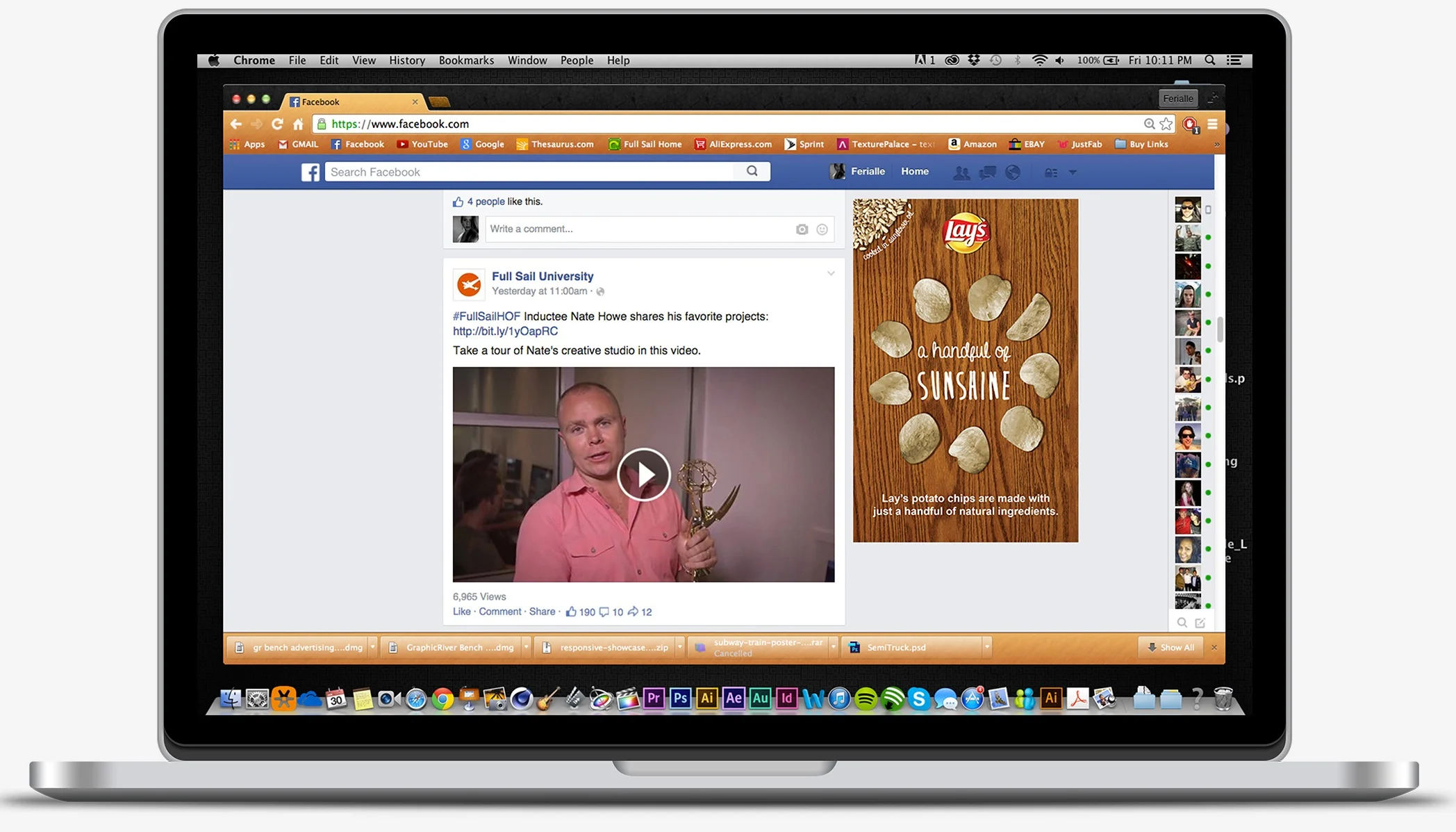Click emoji icon in comment box

coord(822,229)
